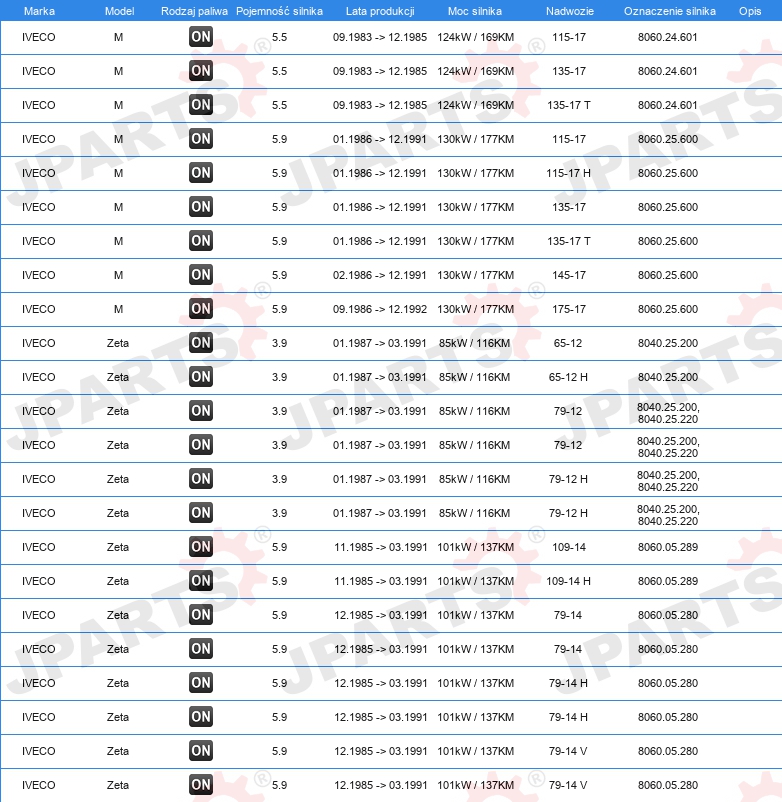Click the Pojemność silnika column header
Screen dimensions: 782x802
point(279,11)
